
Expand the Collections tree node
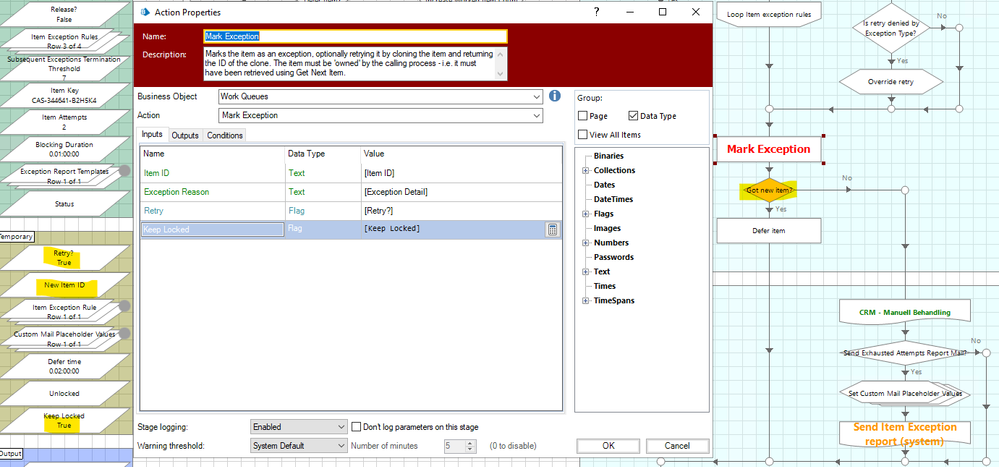pos(585,171)
